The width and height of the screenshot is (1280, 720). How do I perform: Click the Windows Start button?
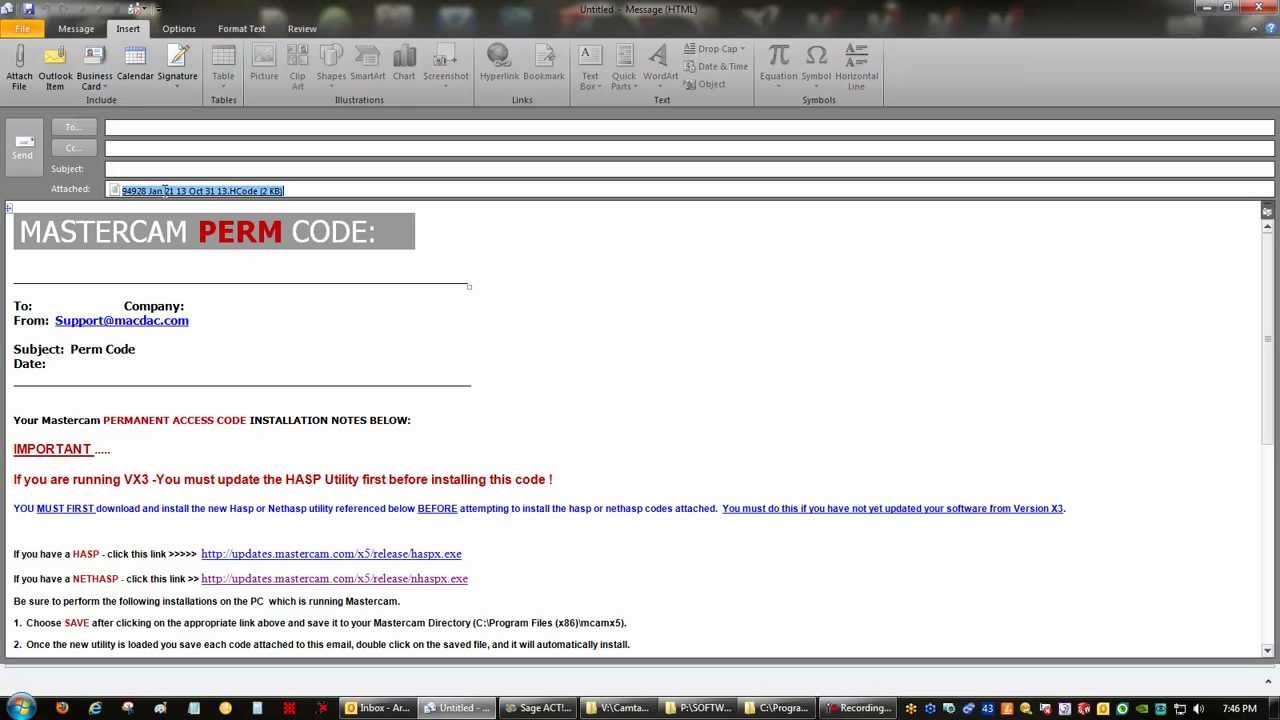point(21,708)
